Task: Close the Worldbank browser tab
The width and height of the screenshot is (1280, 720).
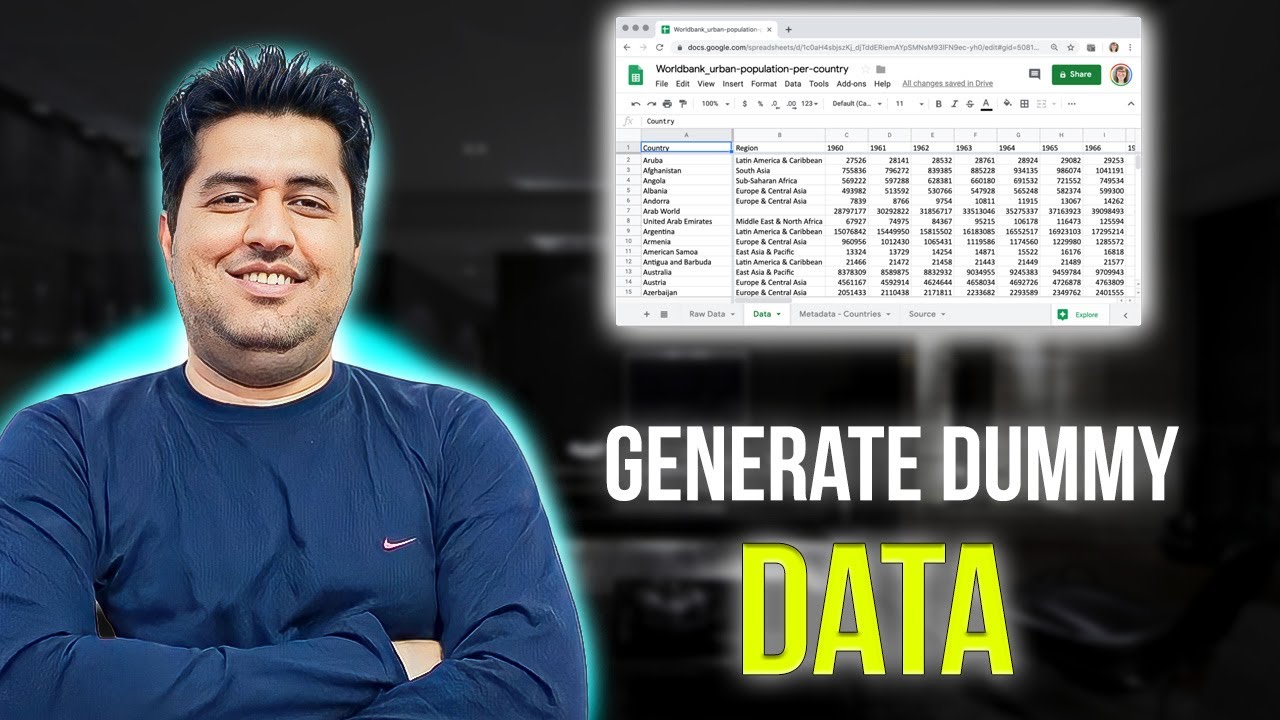Action: [x=769, y=29]
